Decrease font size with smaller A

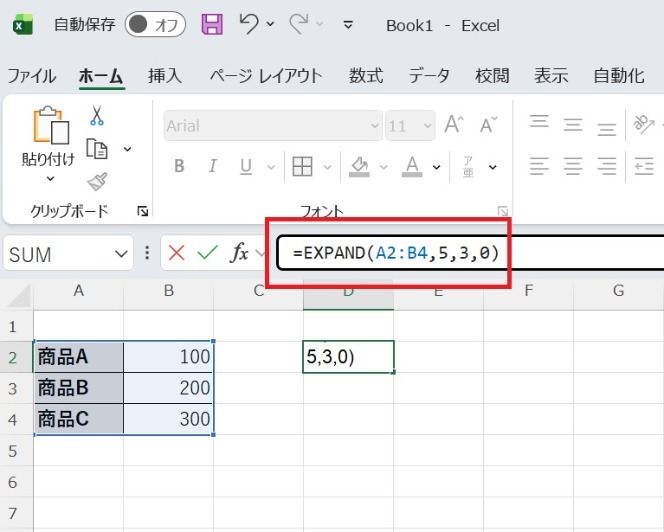(488, 125)
